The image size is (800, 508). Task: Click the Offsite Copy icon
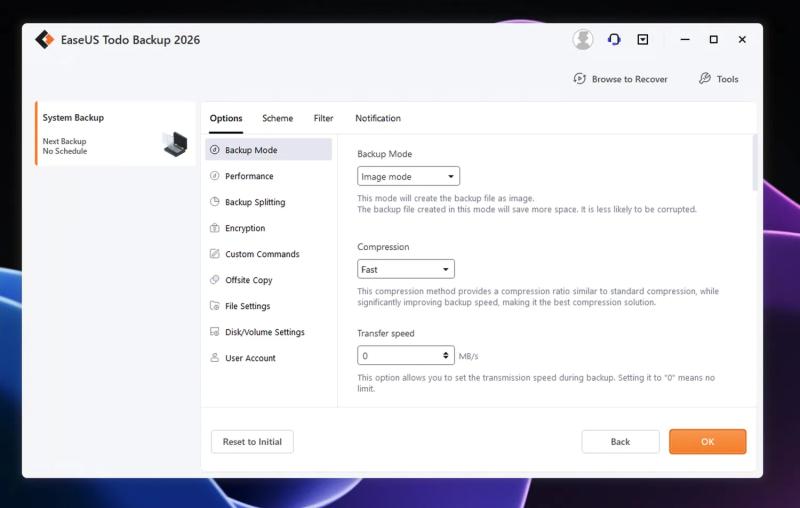(x=215, y=280)
